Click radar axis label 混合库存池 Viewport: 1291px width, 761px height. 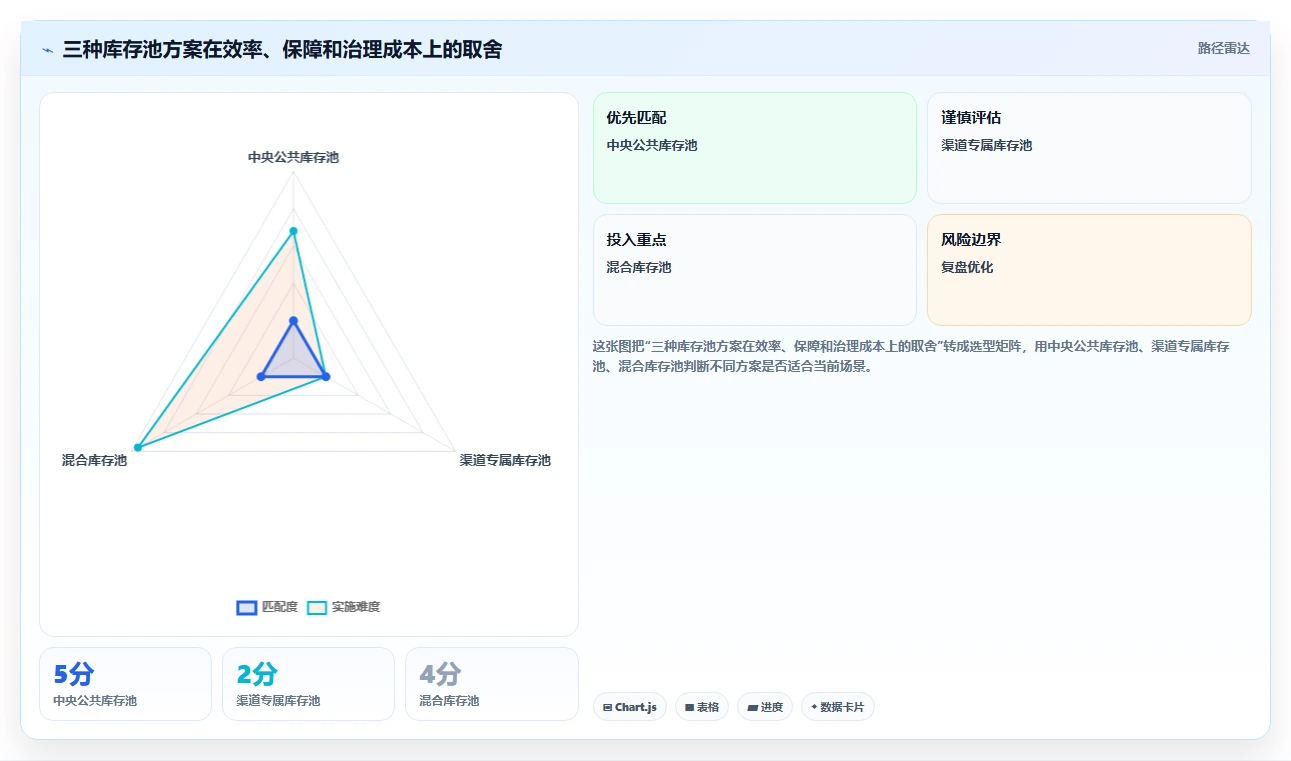[94, 460]
